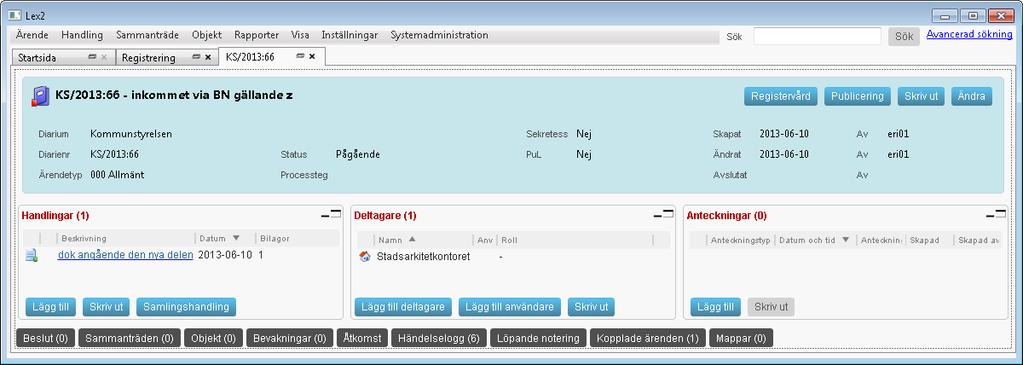Click the house icon beside Stadsarkitetkontoret
The width and height of the screenshot is (1023, 365).
[x=365, y=257]
